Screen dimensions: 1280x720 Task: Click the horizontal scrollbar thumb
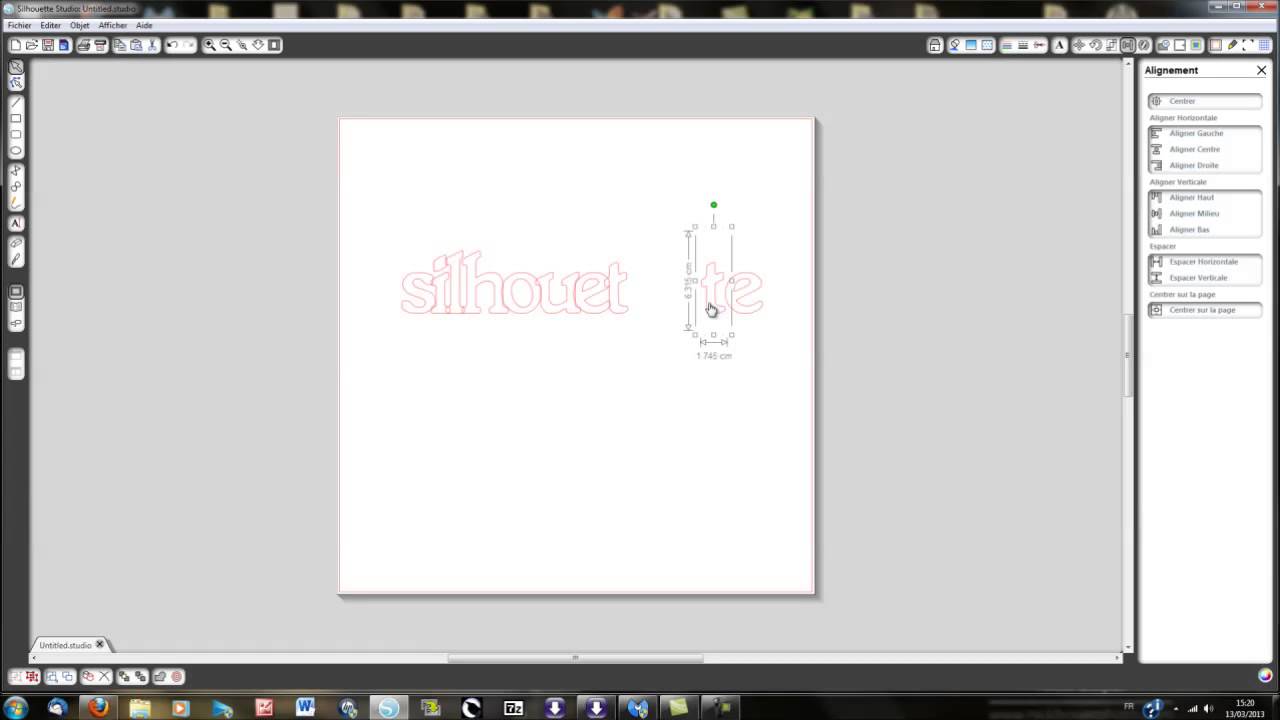(575, 658)
